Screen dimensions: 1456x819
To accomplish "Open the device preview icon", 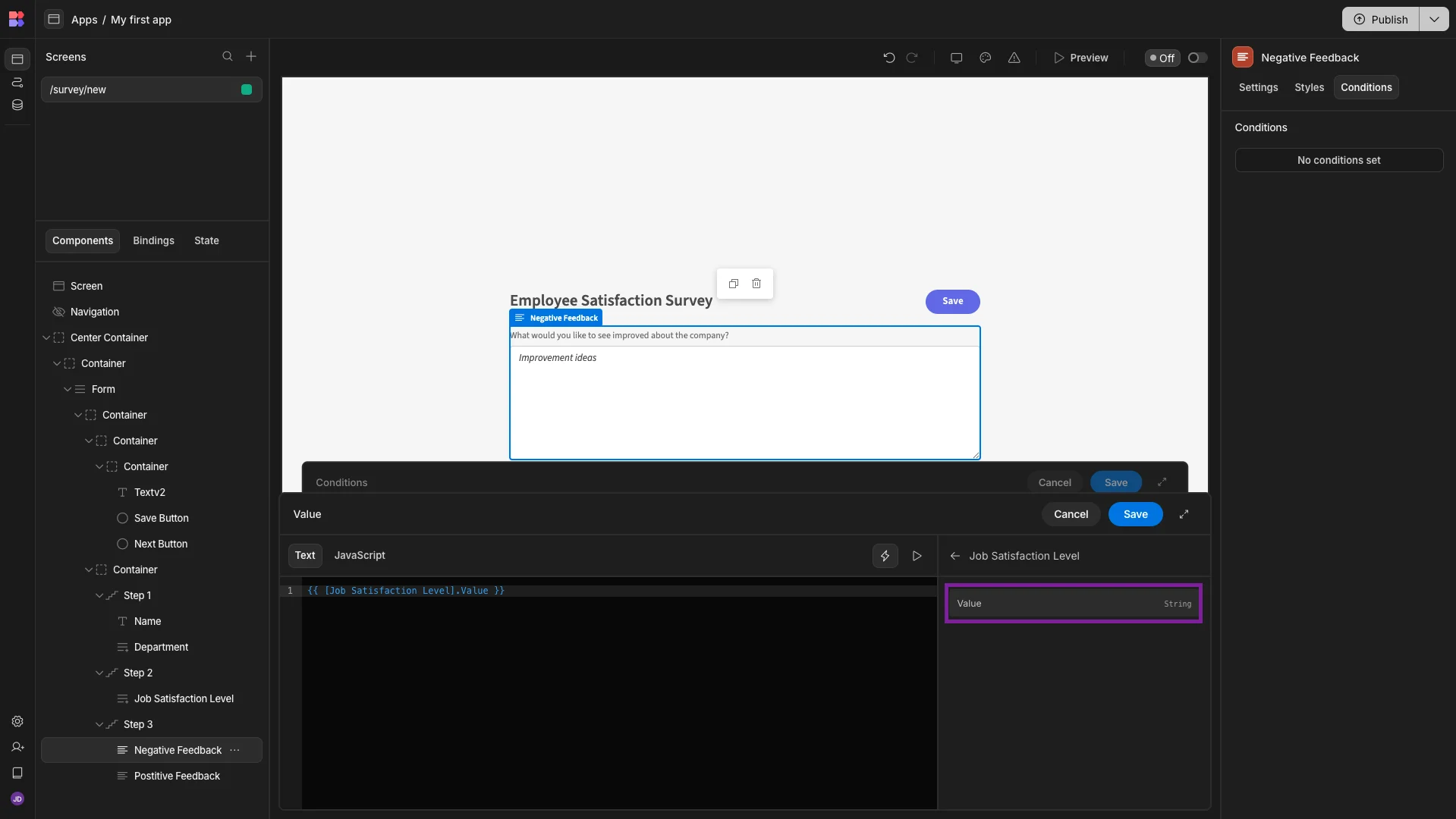I will [x=957, y=58].
